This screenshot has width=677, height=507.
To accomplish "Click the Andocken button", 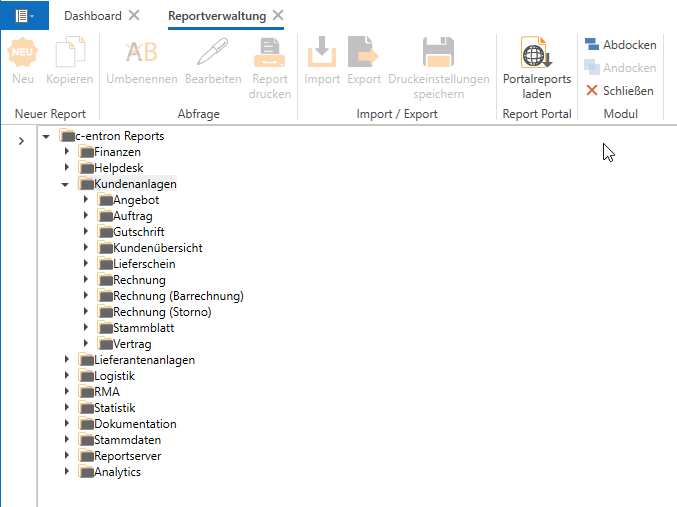I will point(621,68).
